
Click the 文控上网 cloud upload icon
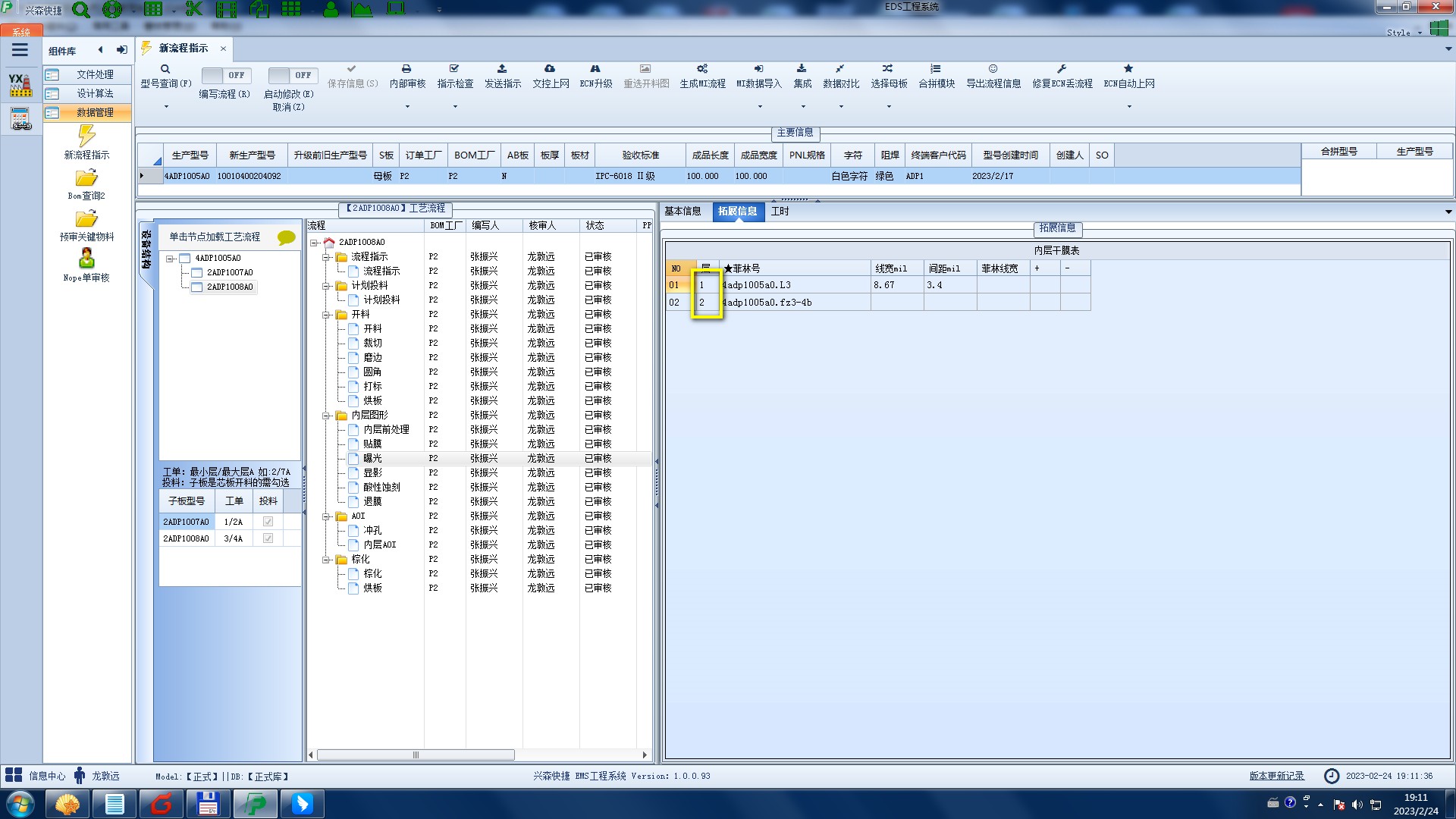point(550,69)
